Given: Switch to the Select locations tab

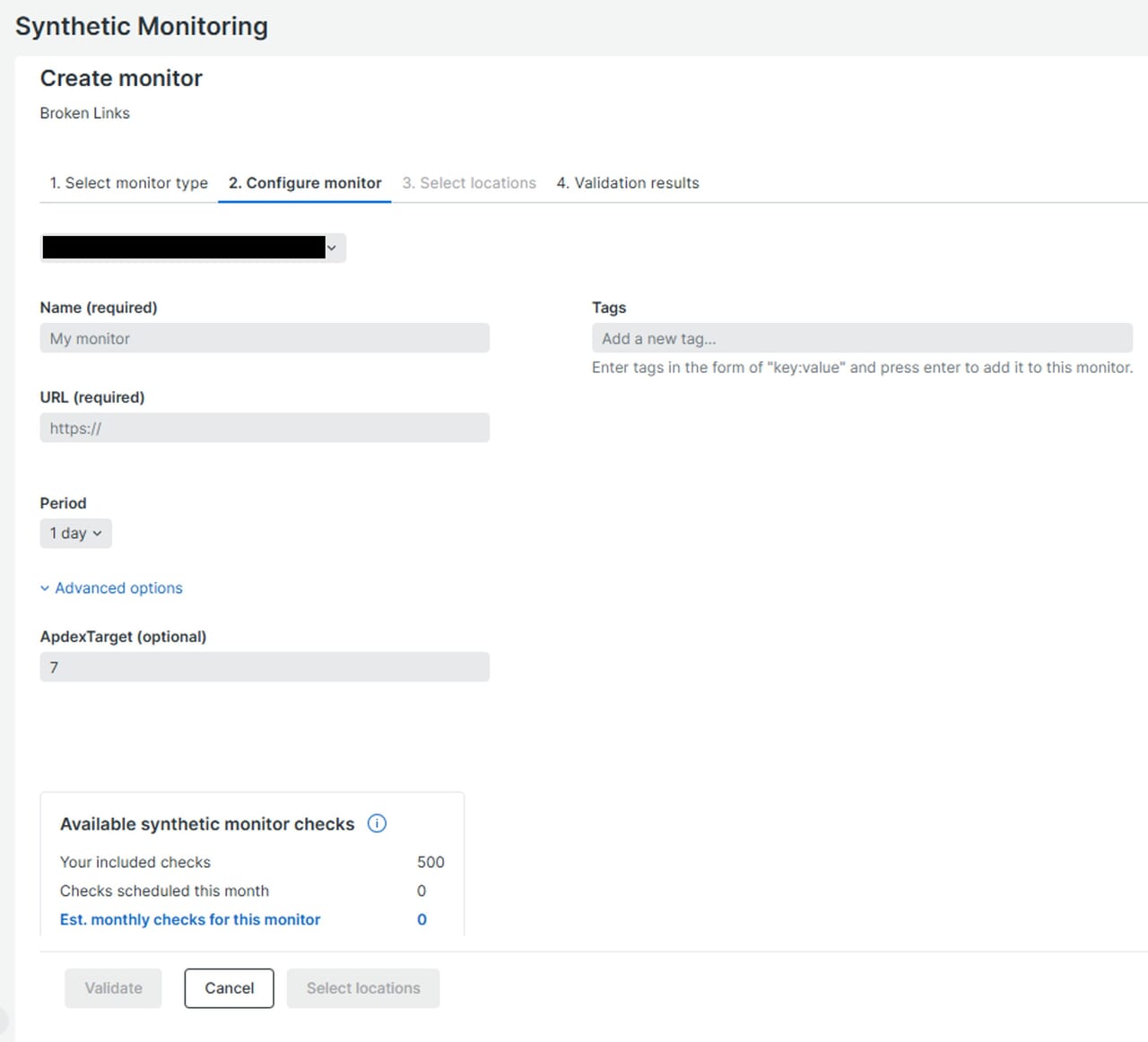Looking at the screenshot, I should [469, 183].
